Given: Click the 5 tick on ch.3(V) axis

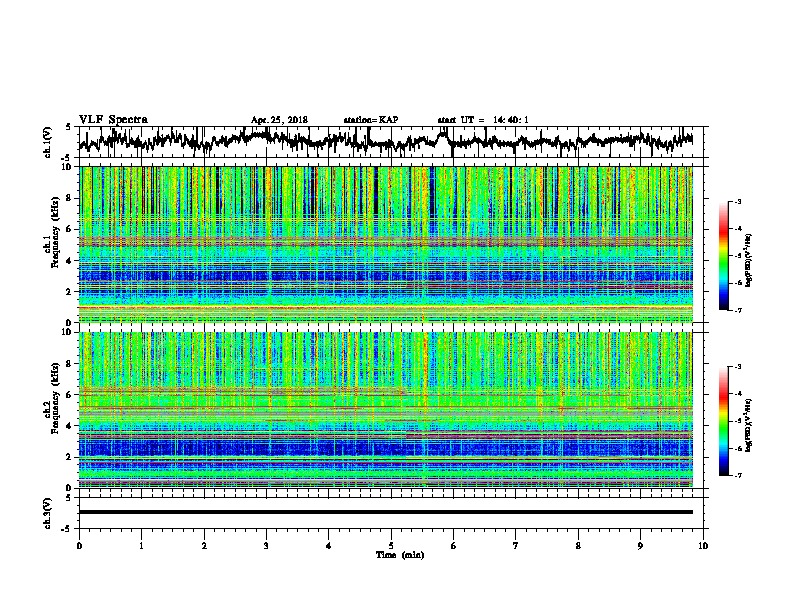Looking at the screenshot, I should coord(69,498).
